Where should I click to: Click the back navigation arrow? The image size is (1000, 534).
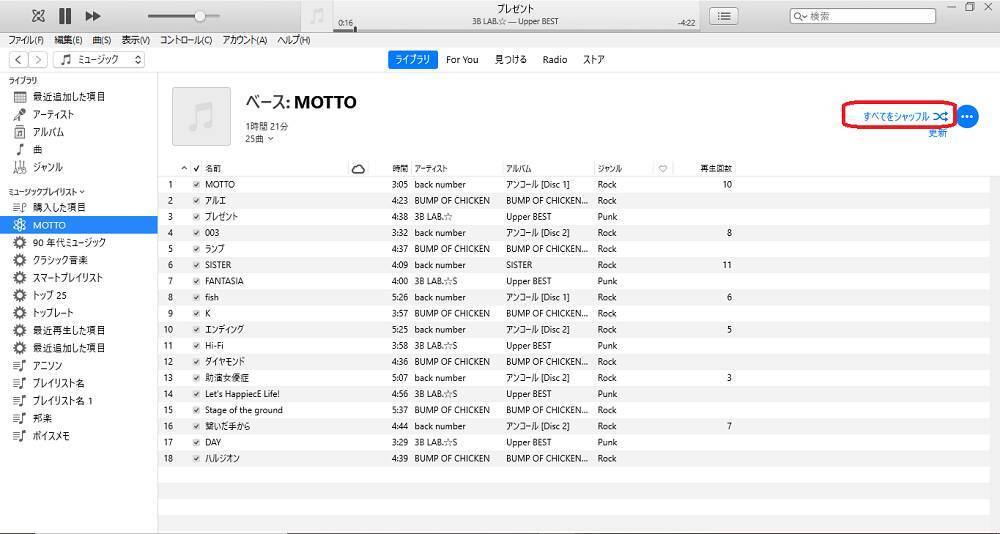click(x=18, y=60)
